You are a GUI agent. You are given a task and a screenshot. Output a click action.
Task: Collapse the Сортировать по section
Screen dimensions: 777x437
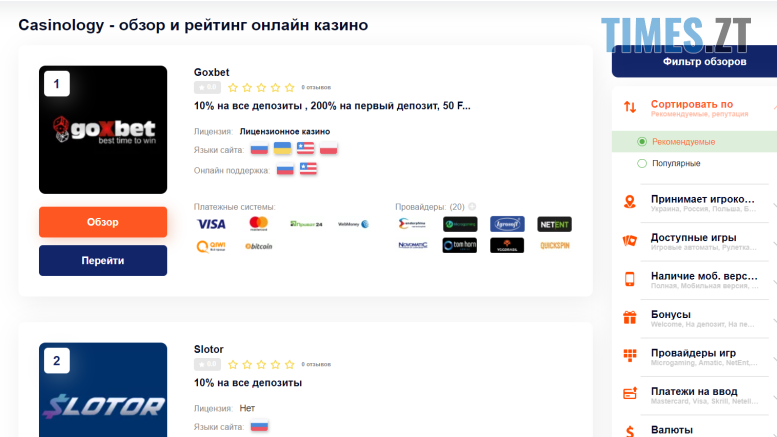tap(695, 107)
